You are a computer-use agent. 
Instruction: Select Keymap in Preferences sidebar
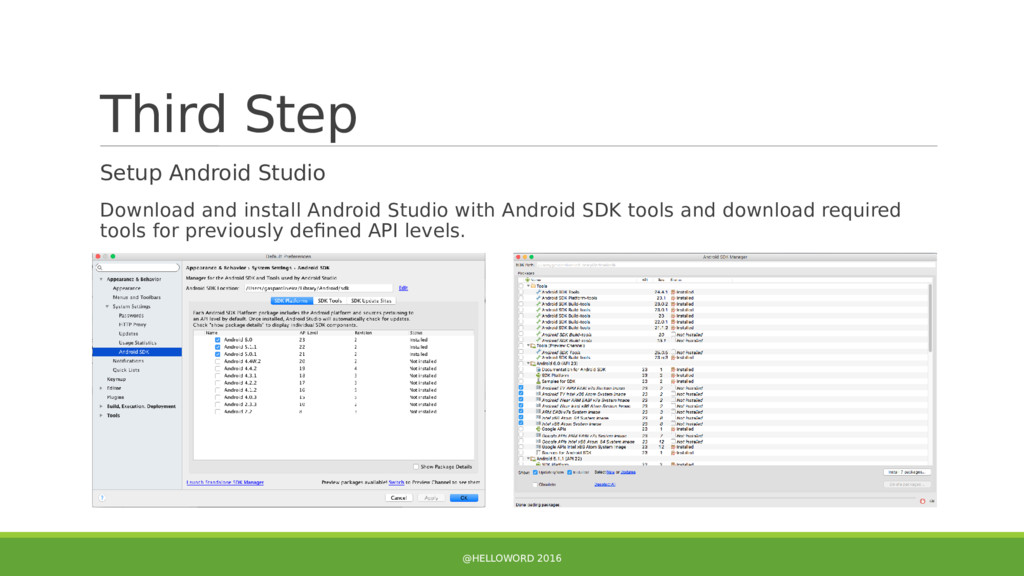[116, 379]
